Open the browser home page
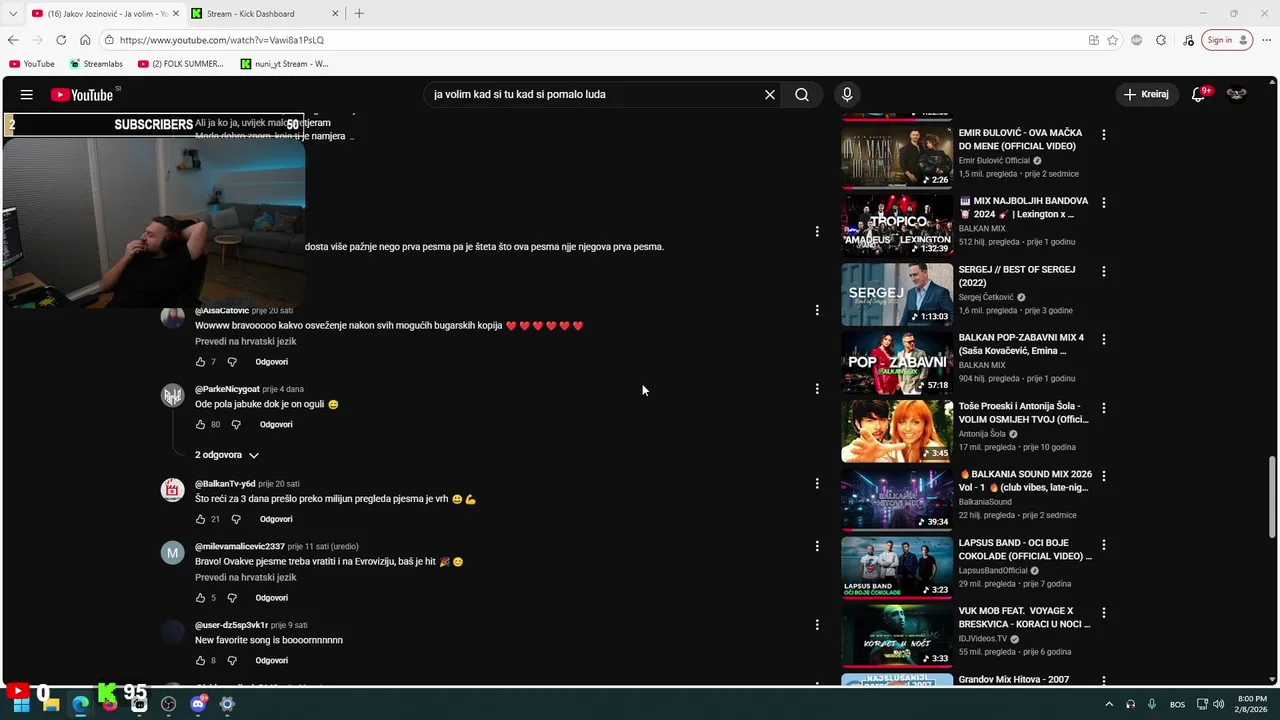Viewport: 1280px width, 720px height. 85,40
